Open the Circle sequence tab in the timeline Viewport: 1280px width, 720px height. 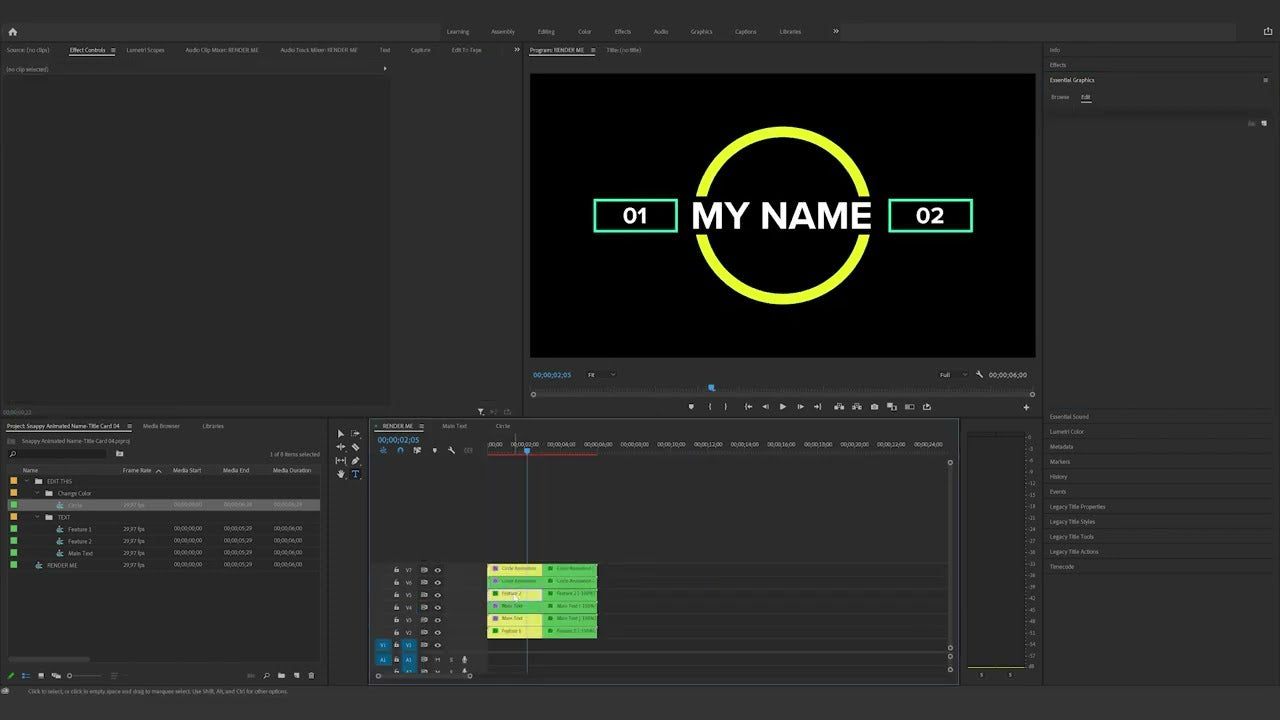(503, 426)
